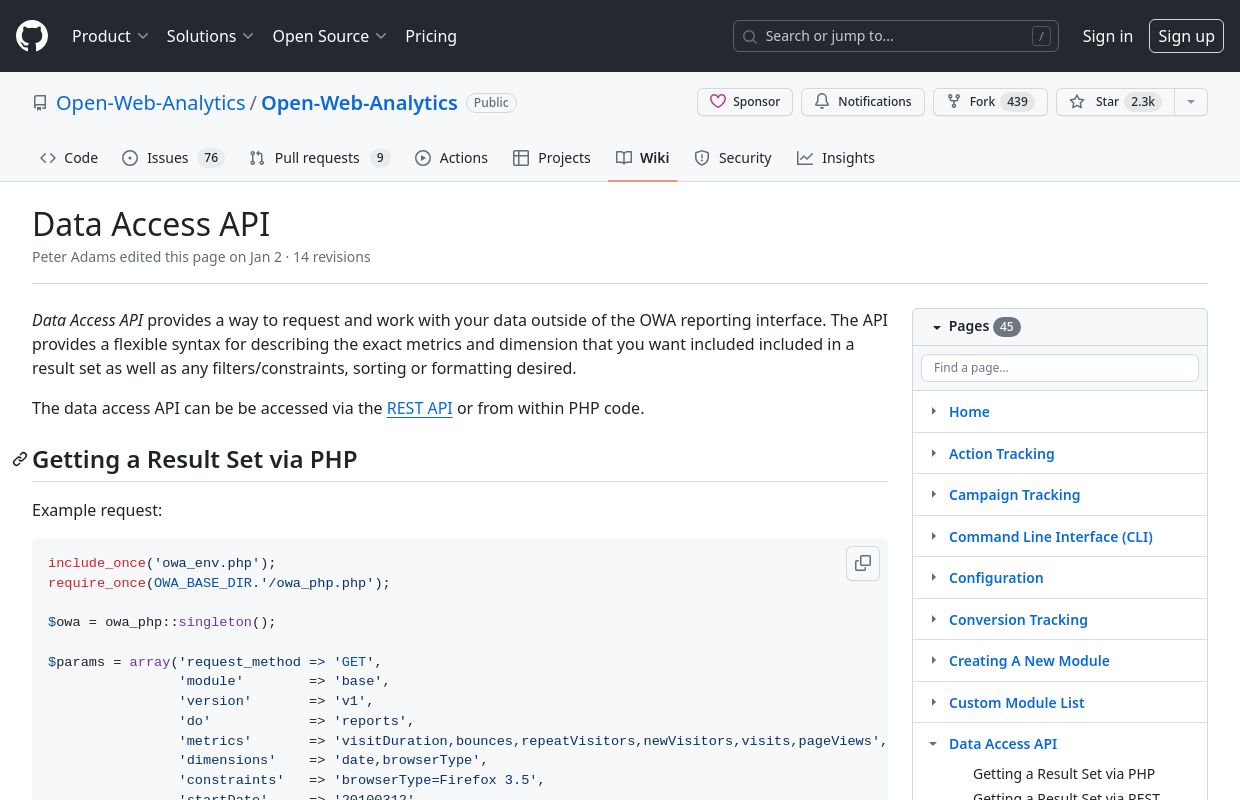Click the repository icon beside Open-Web-Analytics
Image resolution: width=1240 pixels, height=800 pixels.
point(40,103)
